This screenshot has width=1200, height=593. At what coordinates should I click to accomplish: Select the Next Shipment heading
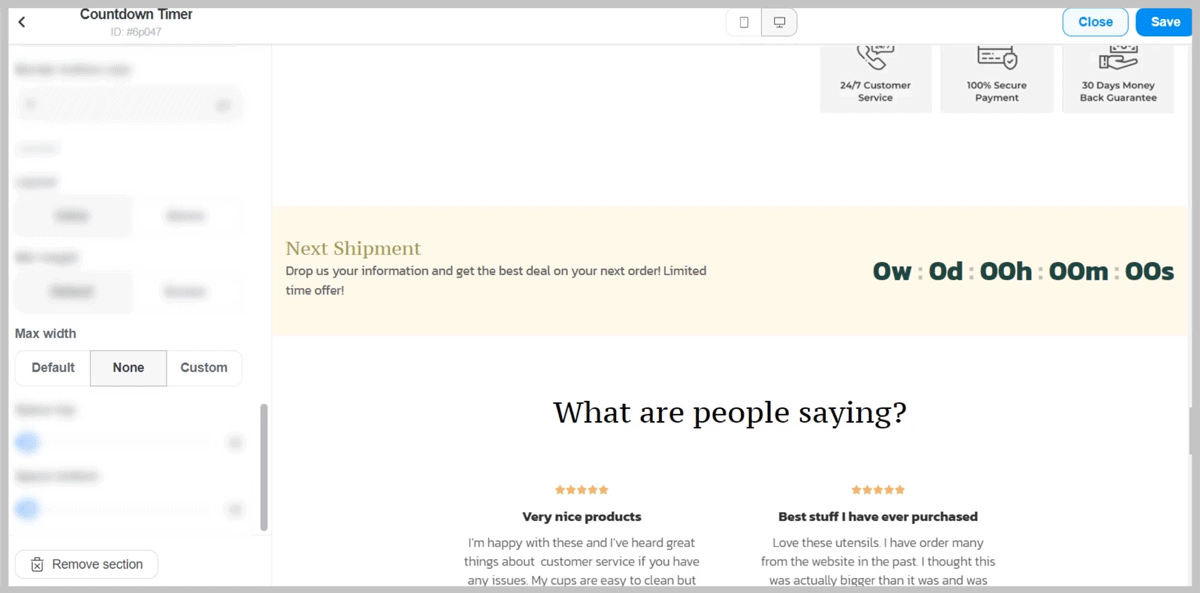[x=353, y=248]
